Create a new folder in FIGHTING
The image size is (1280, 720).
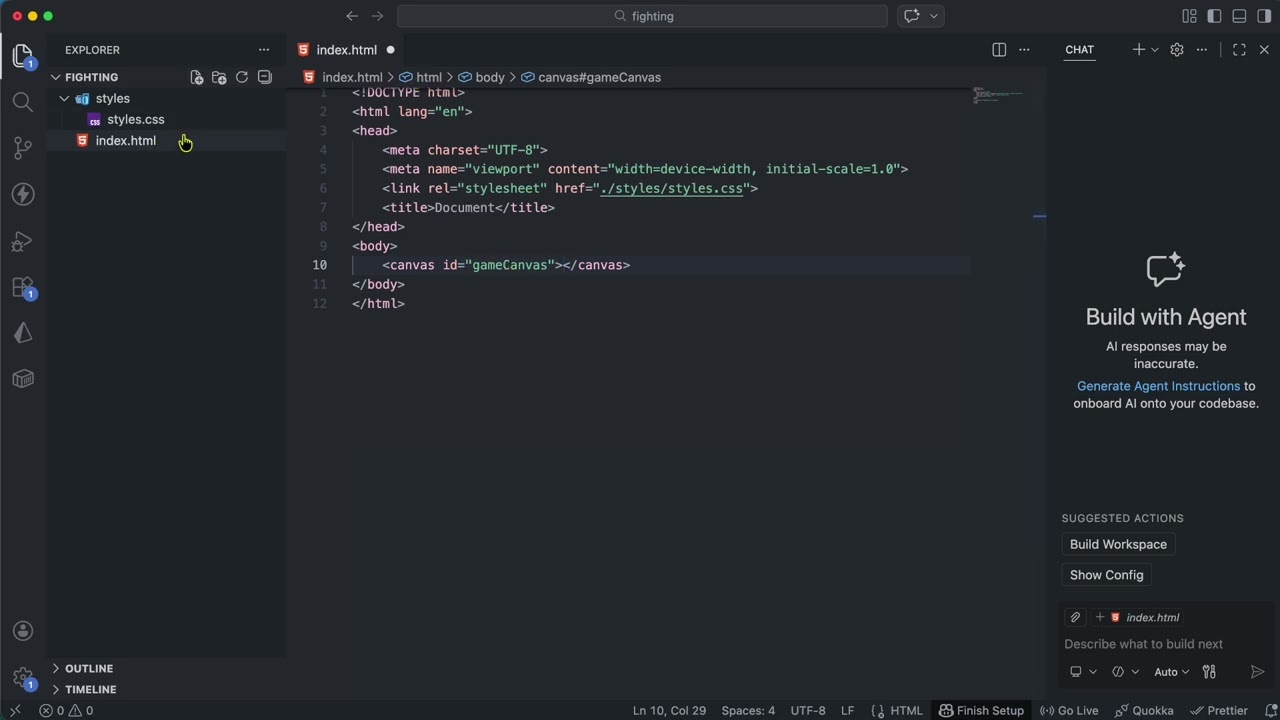(219, 77)
